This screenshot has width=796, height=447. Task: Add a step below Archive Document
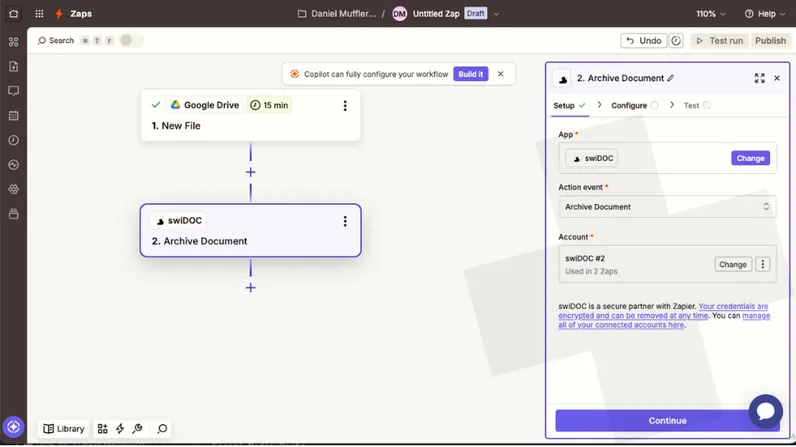[250, 288]
